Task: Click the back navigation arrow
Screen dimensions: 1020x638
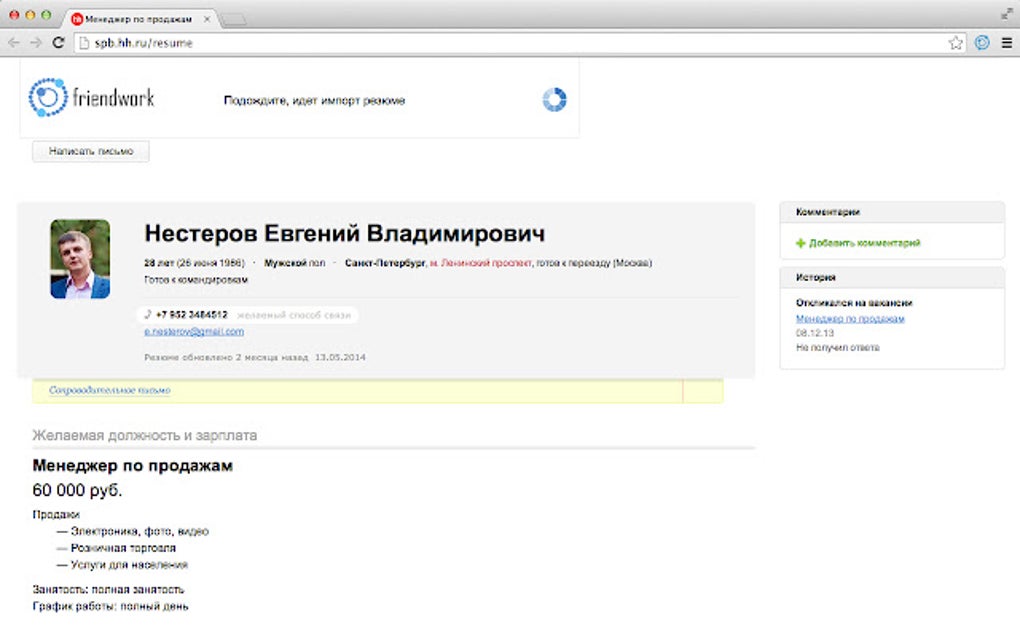Action: tap(13, 42)
